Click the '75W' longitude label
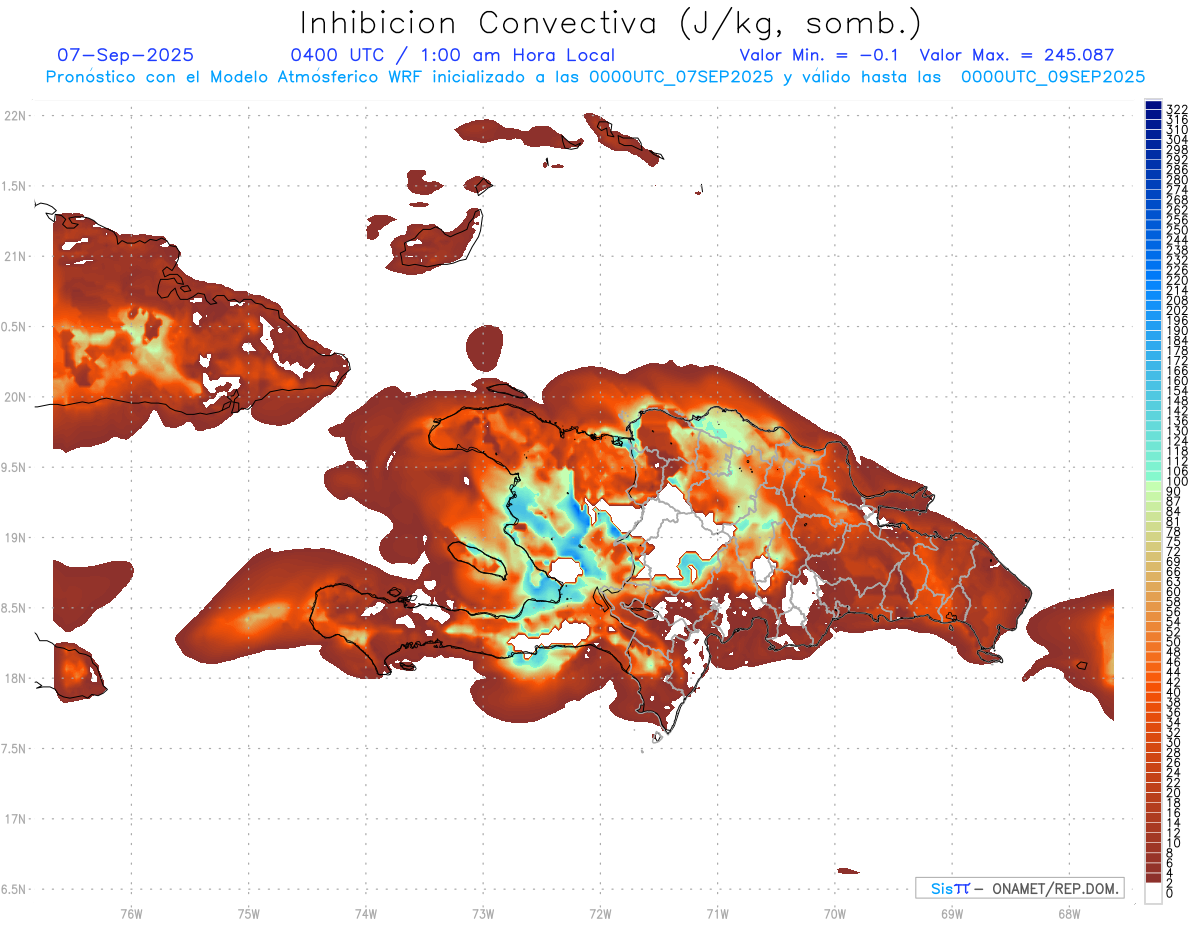The height and width of the screenshot is (927, 1200). pos(248,913)
